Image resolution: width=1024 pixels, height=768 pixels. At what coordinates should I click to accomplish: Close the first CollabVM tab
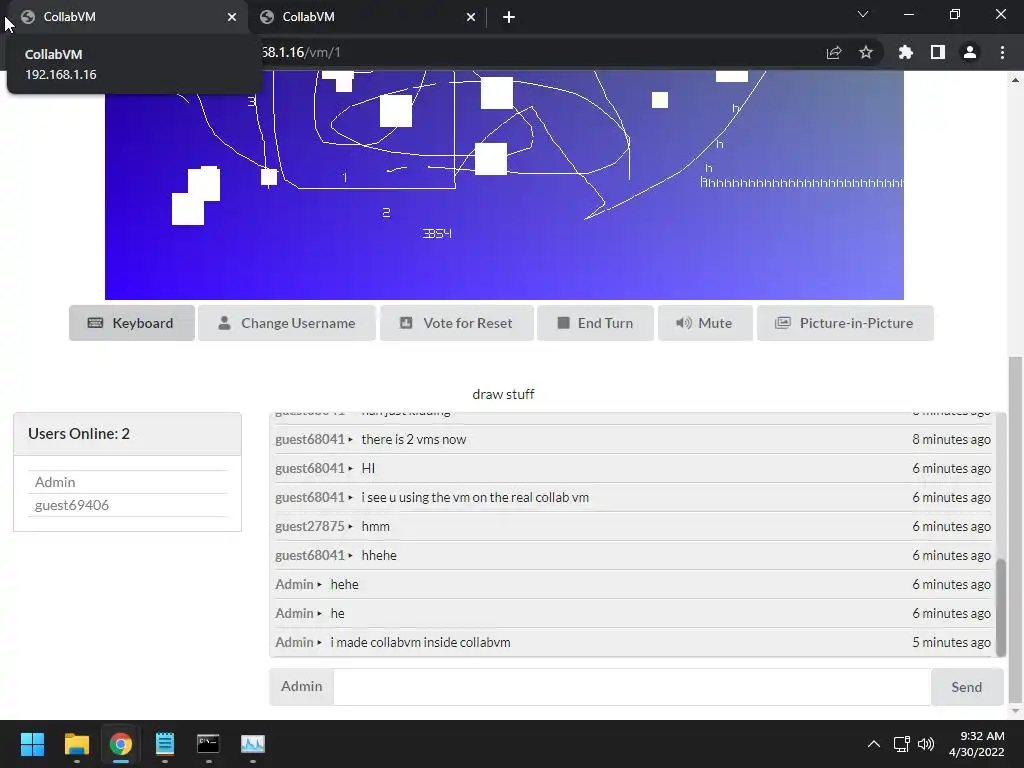coord(232,17)
